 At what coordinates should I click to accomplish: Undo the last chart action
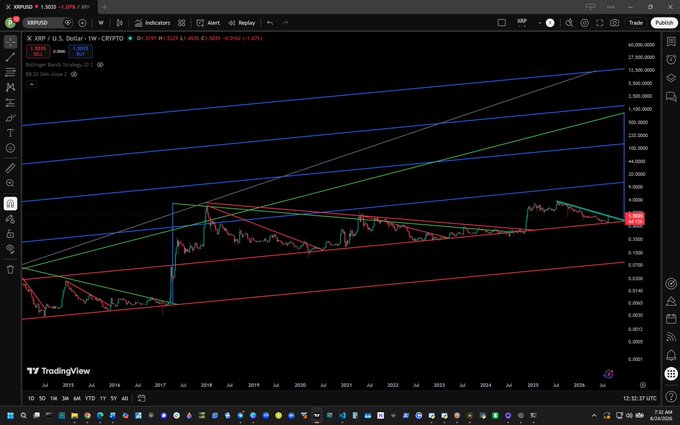pyautogui.click(x=270, y=23)
